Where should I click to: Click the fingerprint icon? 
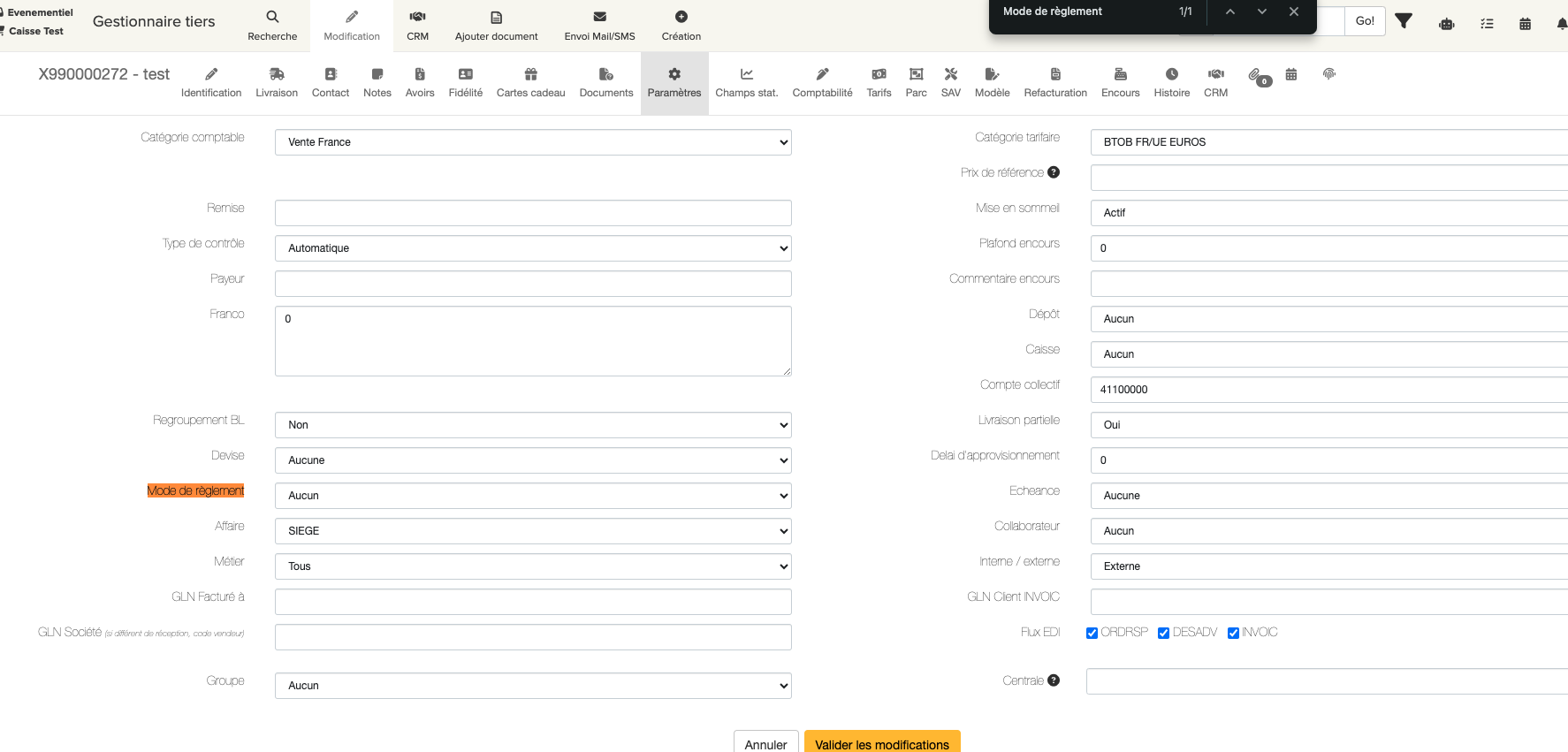(x=1328, y=74)
